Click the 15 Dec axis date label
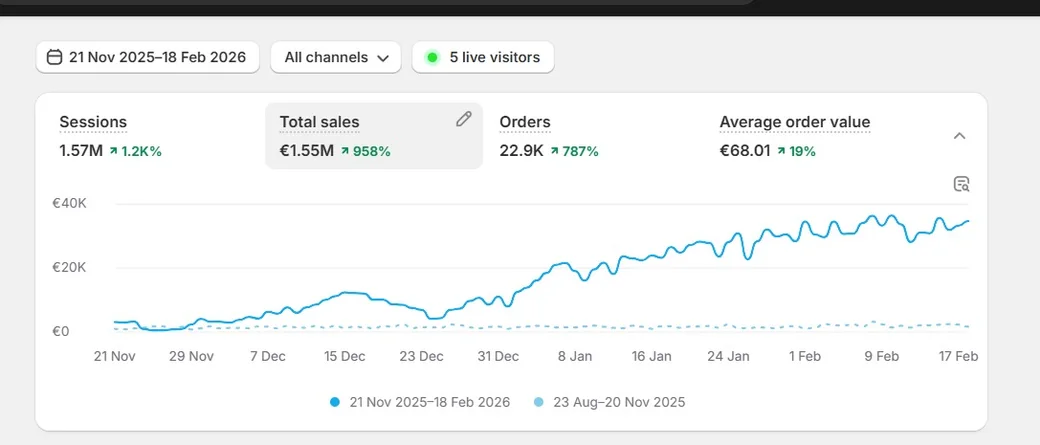This screenshot has height=445, width=1040. (345, 356)
